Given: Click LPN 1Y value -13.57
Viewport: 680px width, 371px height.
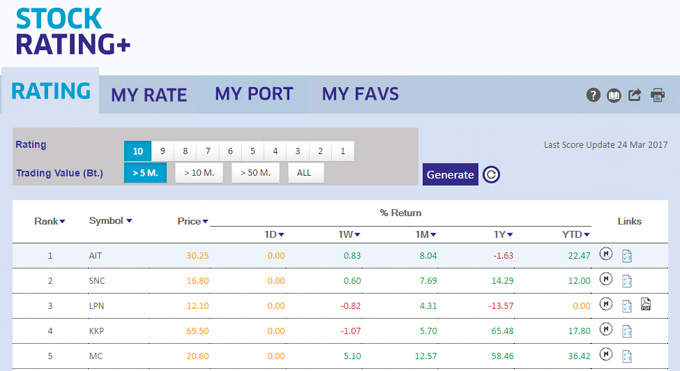Looking at the screenshot, I should pyautogui.click(x=501, y=306).
